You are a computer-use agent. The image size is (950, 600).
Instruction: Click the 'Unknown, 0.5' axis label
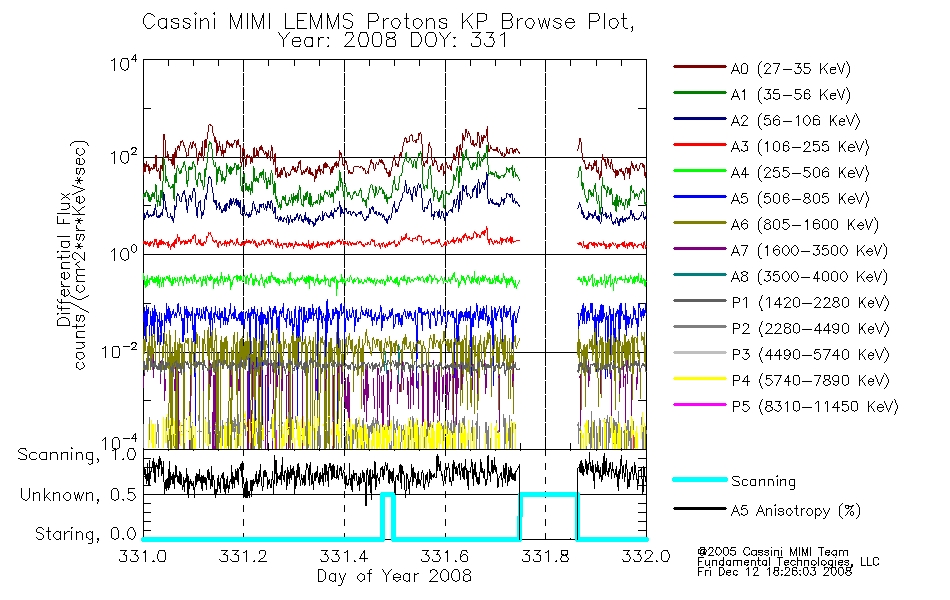[x=78, y=495]
